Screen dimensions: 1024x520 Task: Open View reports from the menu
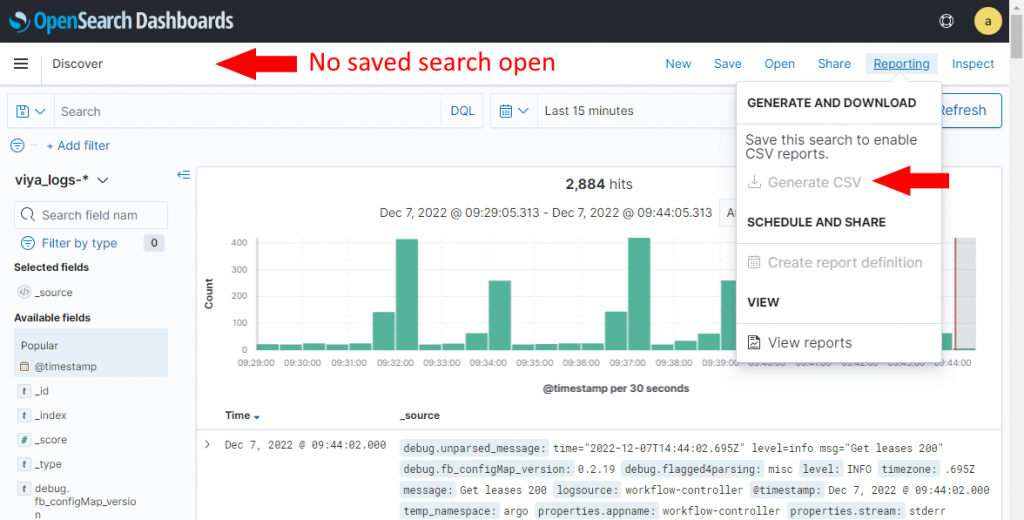pos(800,343)
